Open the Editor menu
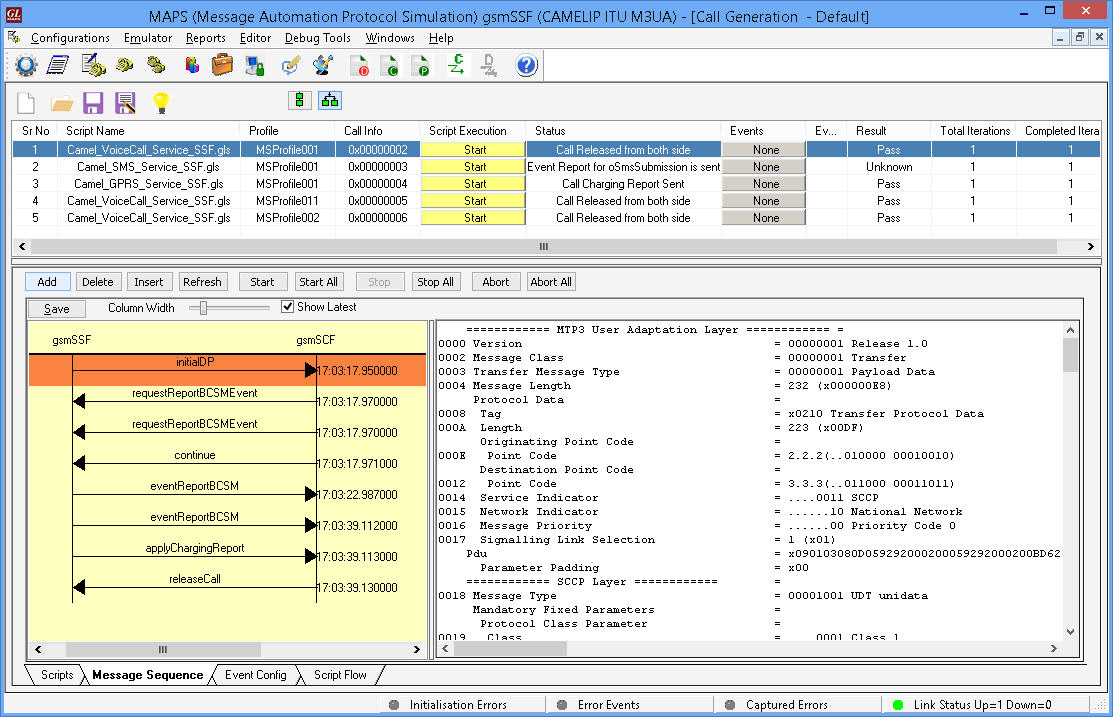The height and width of the screenshot is (717, 1113). [256, 38]
